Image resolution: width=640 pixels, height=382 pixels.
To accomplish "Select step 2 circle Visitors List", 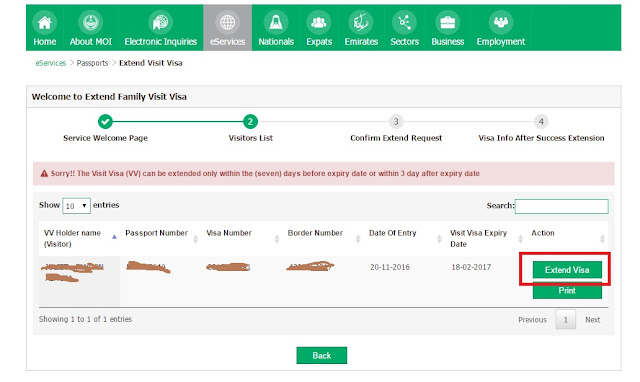I will coord(250,122).
